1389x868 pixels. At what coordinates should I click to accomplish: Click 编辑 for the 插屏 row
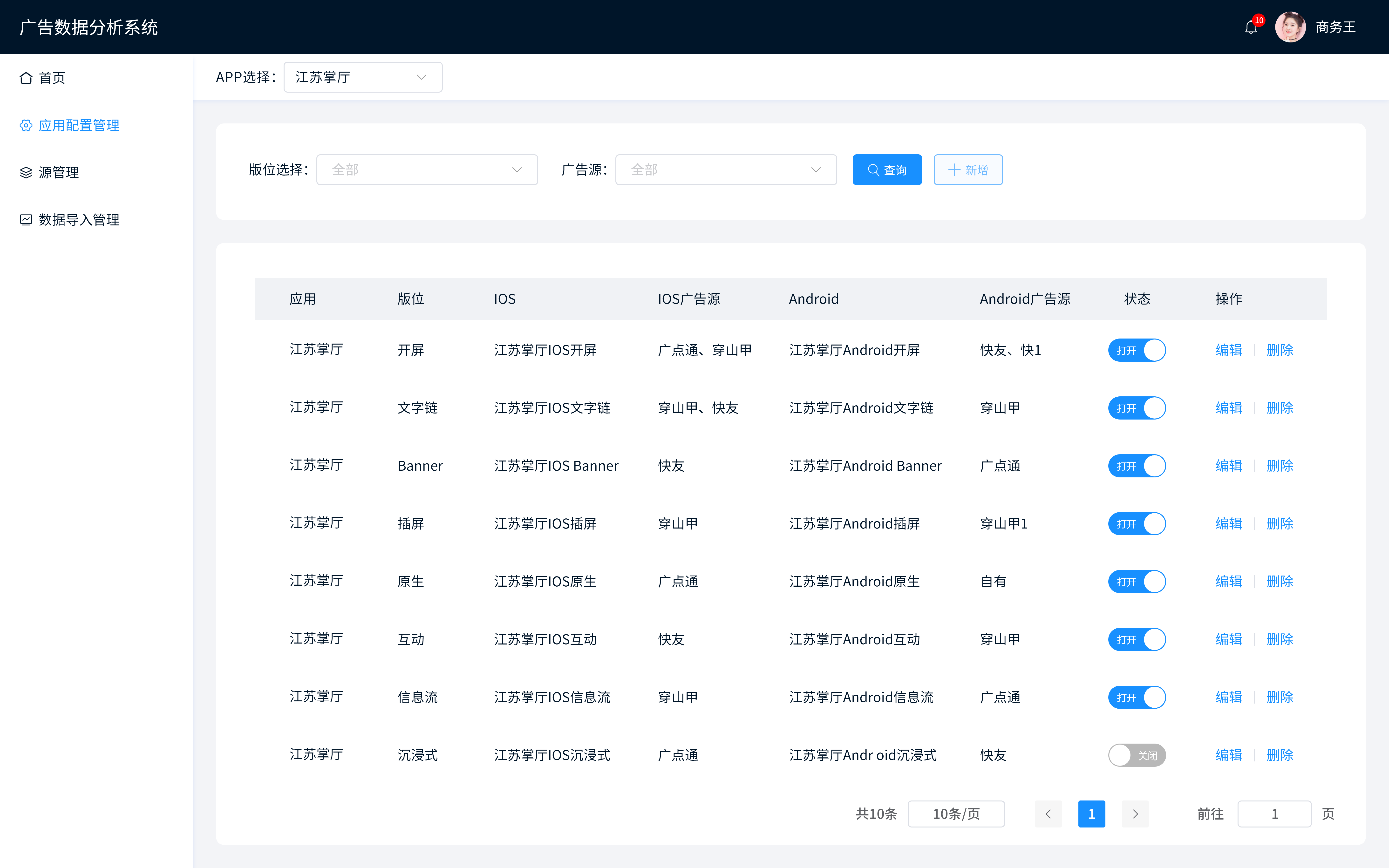coord(1229,523)
